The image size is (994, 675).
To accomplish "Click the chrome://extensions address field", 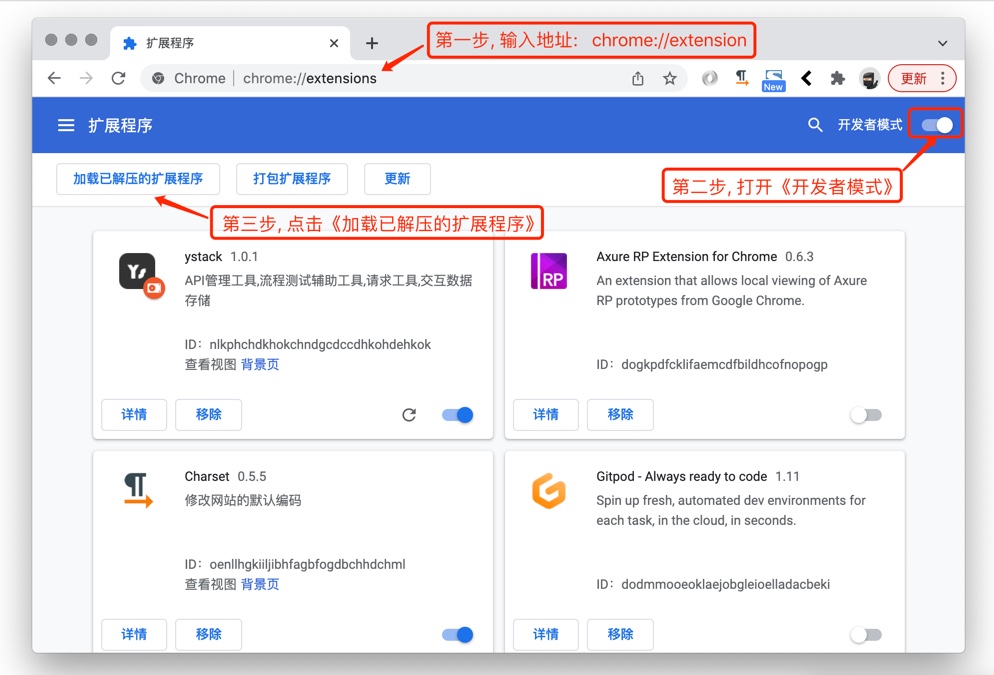I will point(412,78).
